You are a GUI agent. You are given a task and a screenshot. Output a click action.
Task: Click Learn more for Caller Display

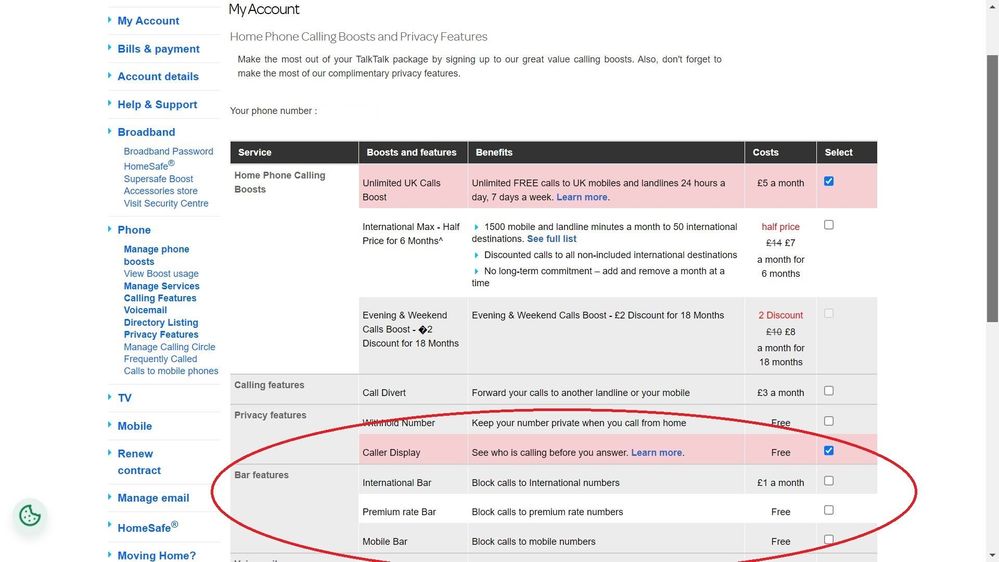pyautogui.click(x=656, y=452)
